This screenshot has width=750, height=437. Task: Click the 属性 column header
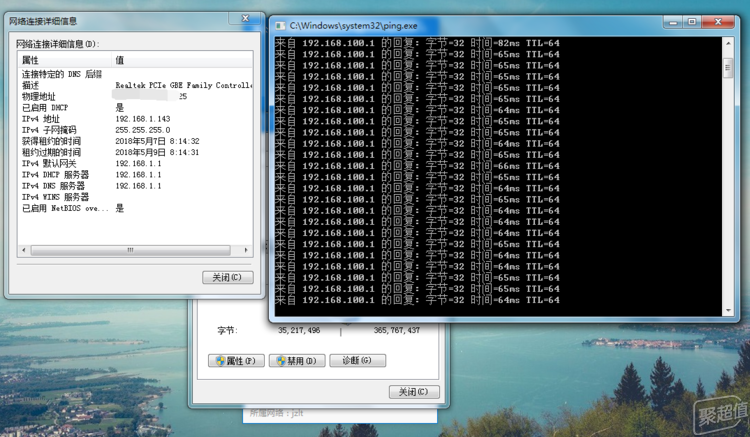click(65, 60)
